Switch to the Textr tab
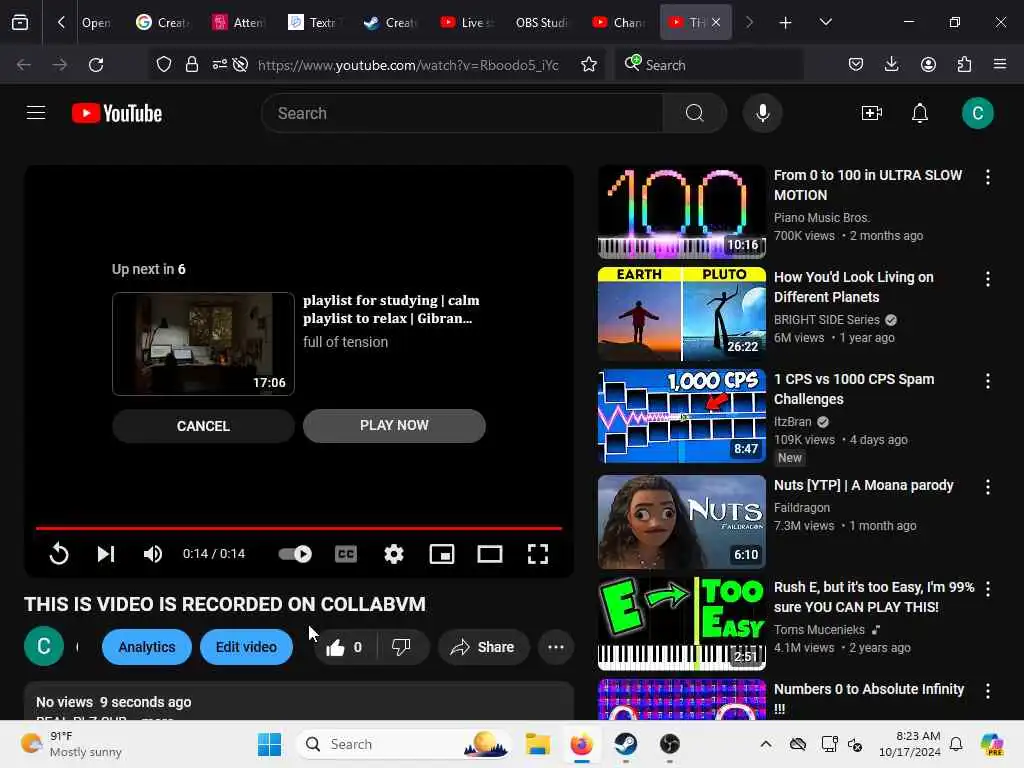This screenshot has height=768, width=1024. (313, 22)
